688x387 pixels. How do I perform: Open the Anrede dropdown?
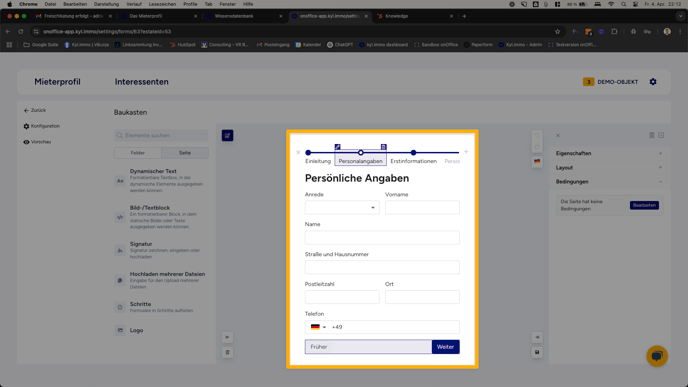click(342, 208)
